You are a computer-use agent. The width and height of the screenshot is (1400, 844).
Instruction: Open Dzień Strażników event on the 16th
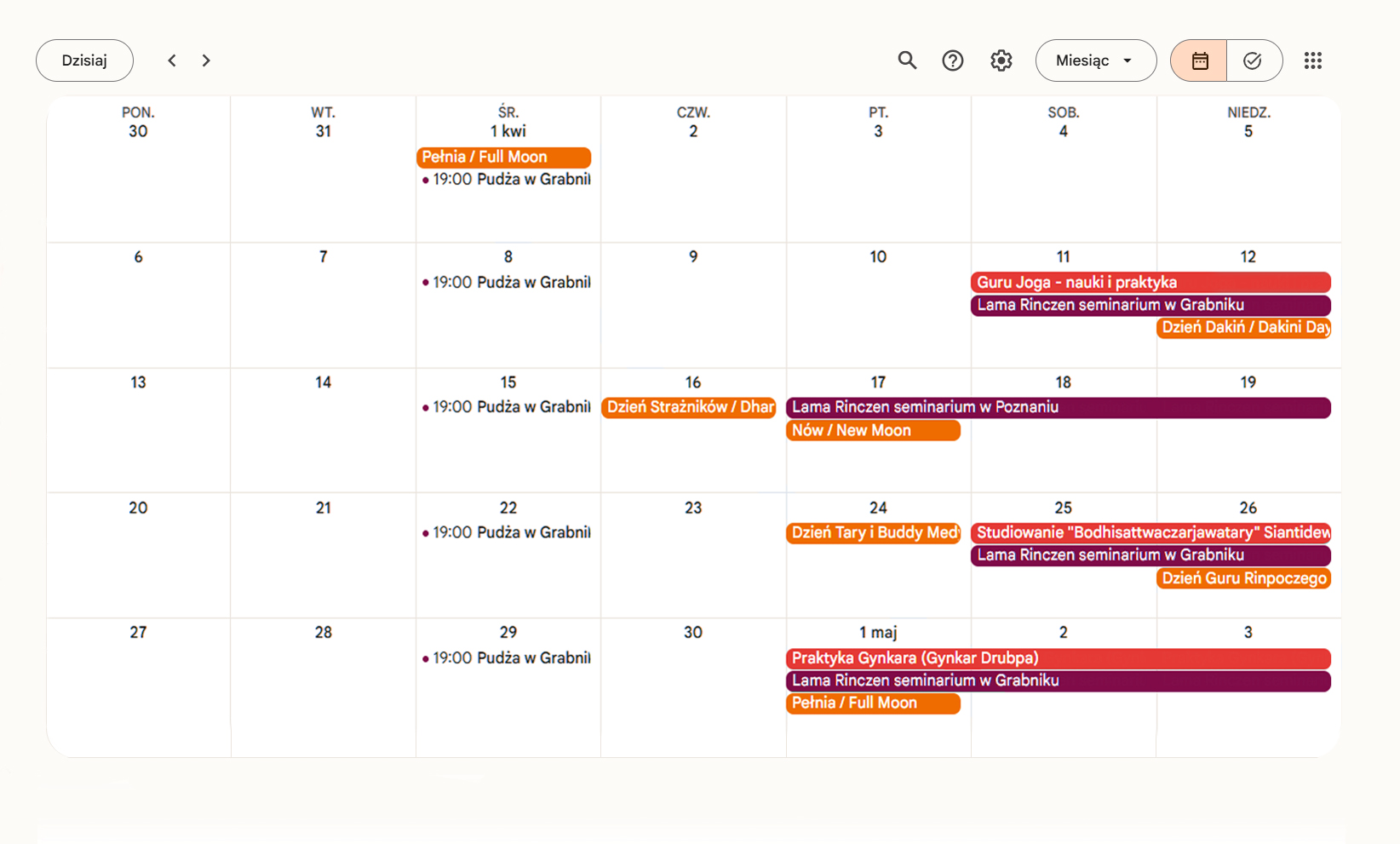(x=688, y=408)
